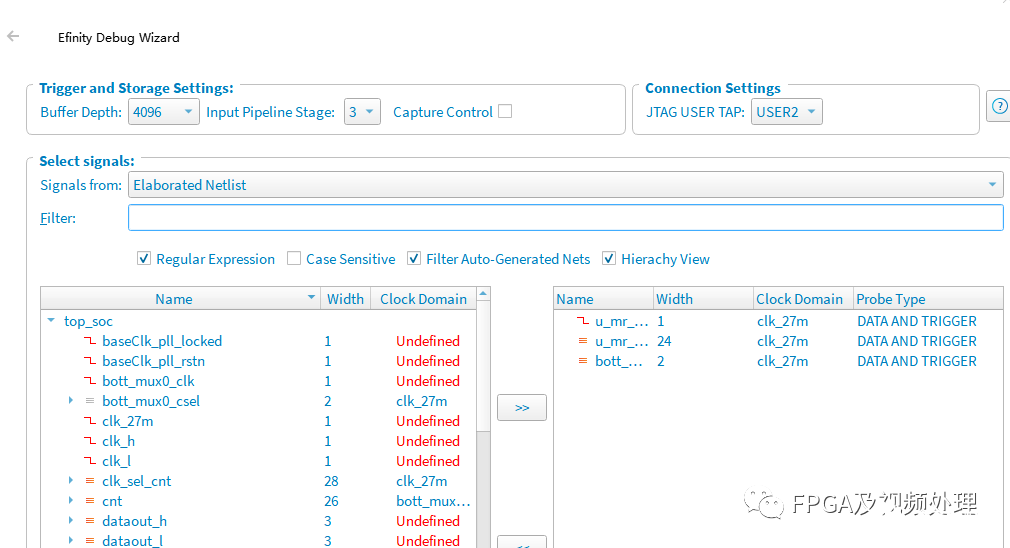Screen dimensions: 1010x548
Task: Click the bus icon beside bott_mux0_csel
Action: 90,401
